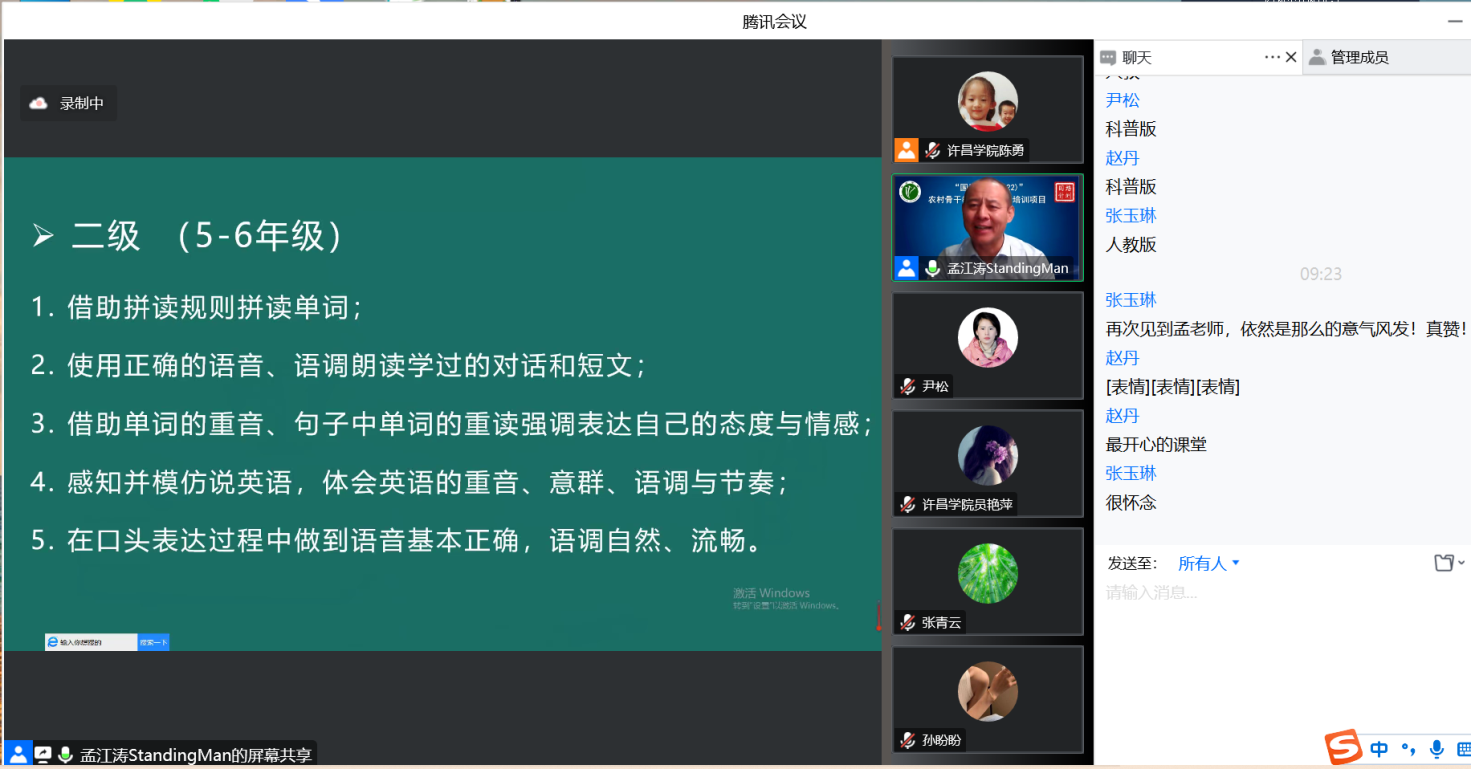This screenshot has width=1471, height=769.
Task: Close the chat panel with the X button
Action: coord(1291,57)
